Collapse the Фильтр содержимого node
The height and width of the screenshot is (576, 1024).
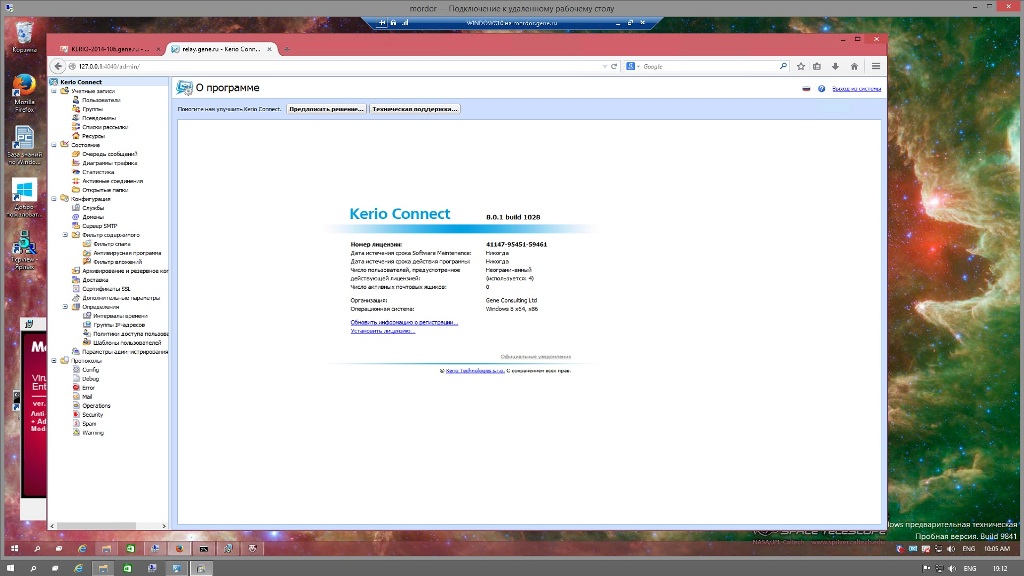pyautogui.click(x=65, y=235)
